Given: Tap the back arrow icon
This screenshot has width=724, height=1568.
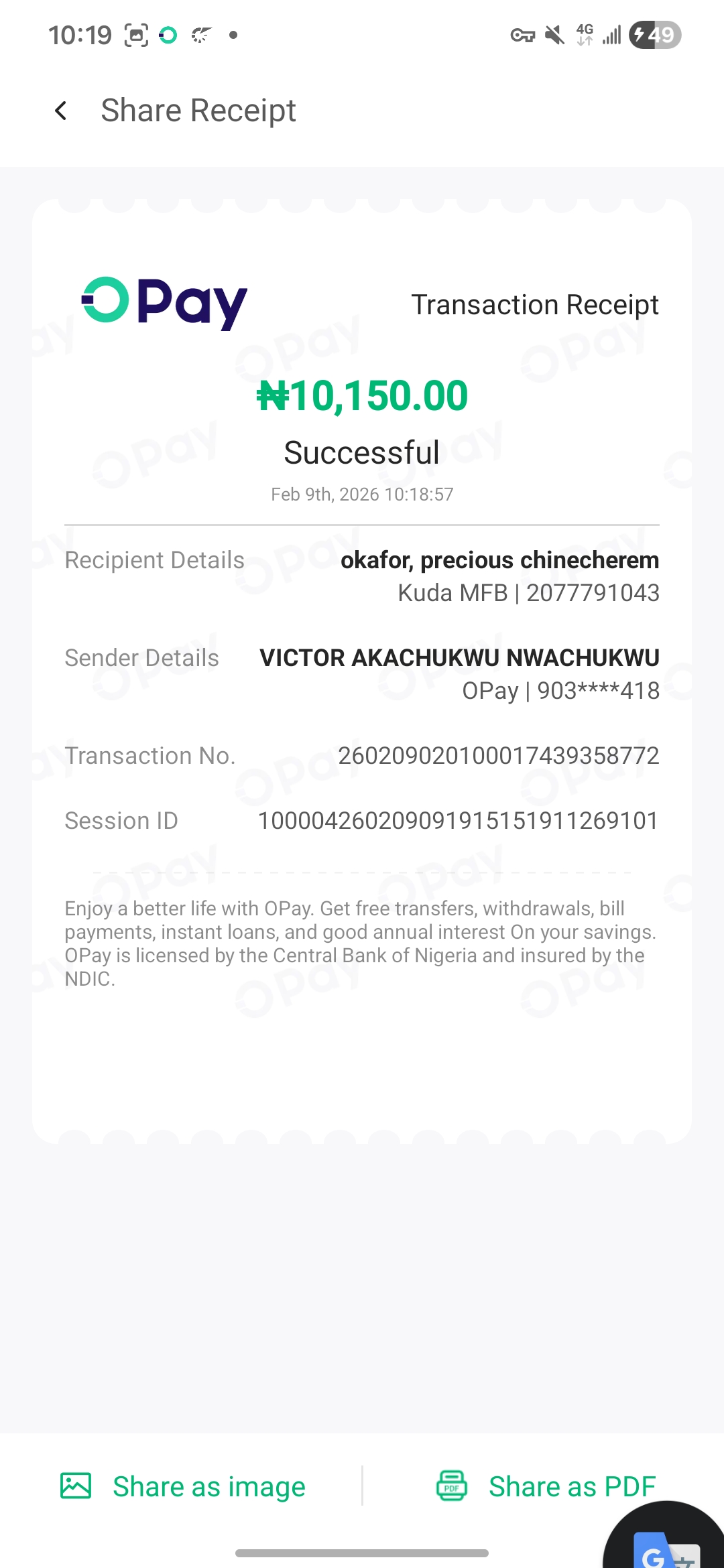Looking at the screenshot, I should click(x=61, y=111).
